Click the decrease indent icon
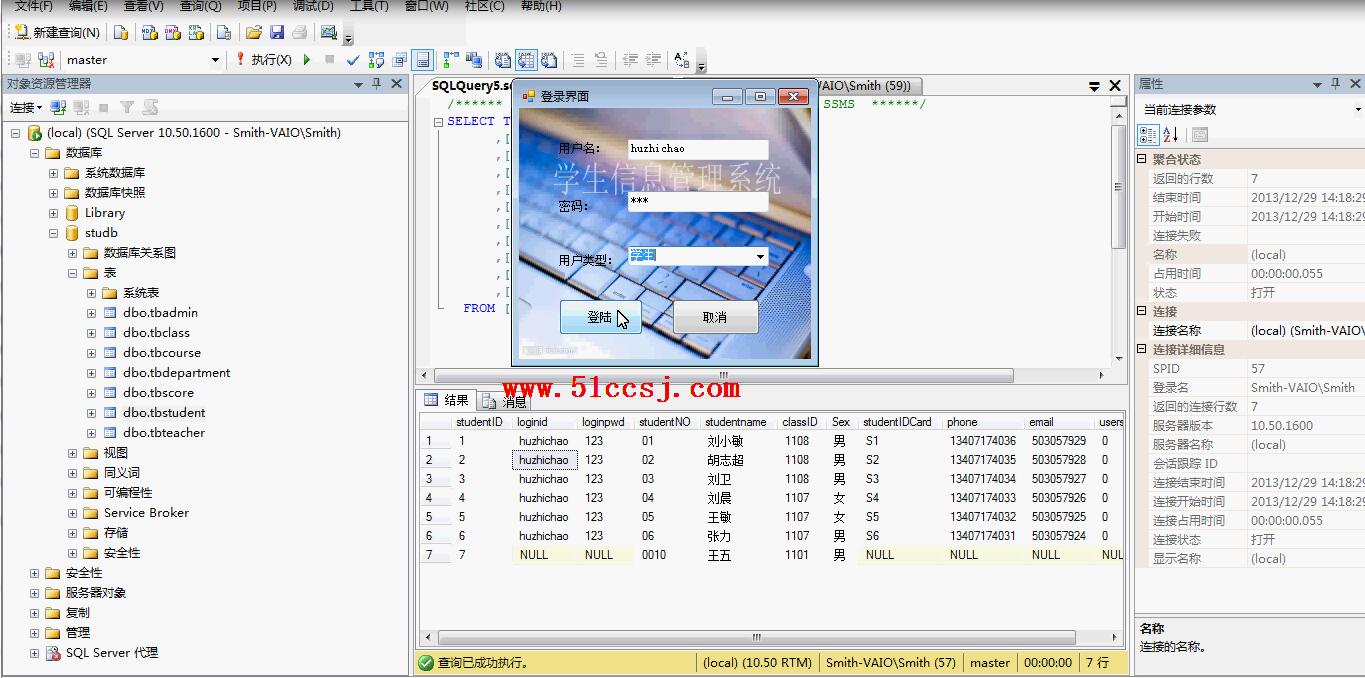Image resolution: width=1365 pixels, height=678 pixels. [x=630, y=60]
